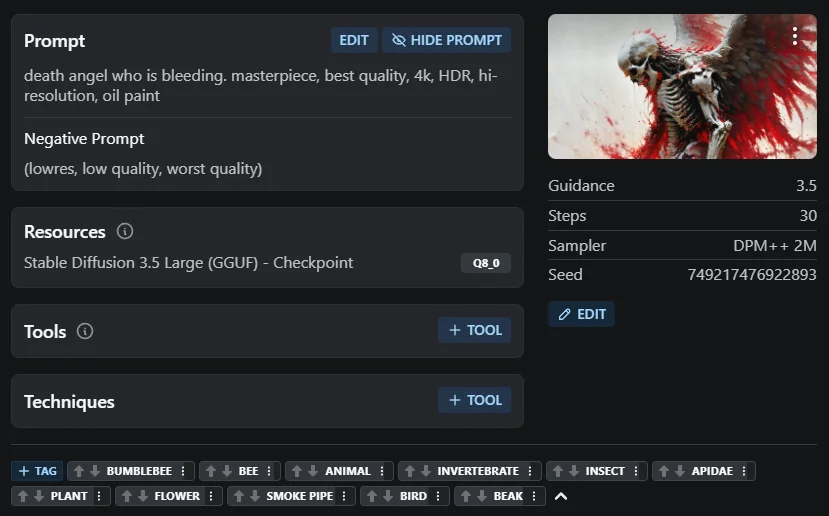The image size is (829, 516).
Task: Open the image three-dot options menu
Action: coord(795,36)
